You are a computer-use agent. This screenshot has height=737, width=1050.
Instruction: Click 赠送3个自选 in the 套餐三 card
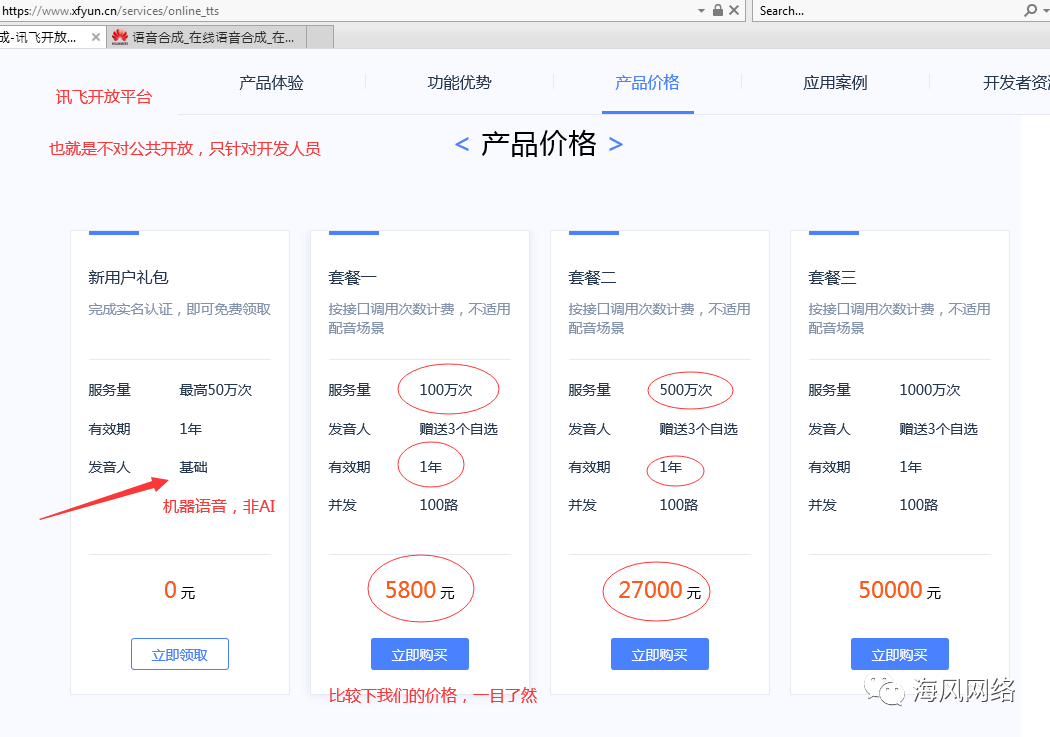(x=938, y=429)
